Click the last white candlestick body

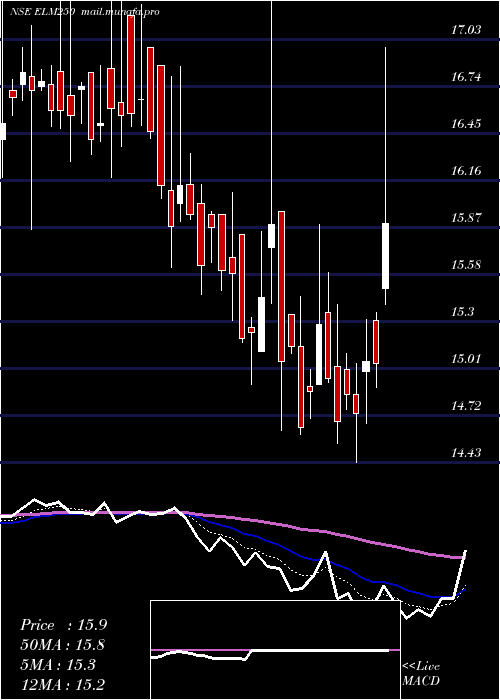point(385,256)
